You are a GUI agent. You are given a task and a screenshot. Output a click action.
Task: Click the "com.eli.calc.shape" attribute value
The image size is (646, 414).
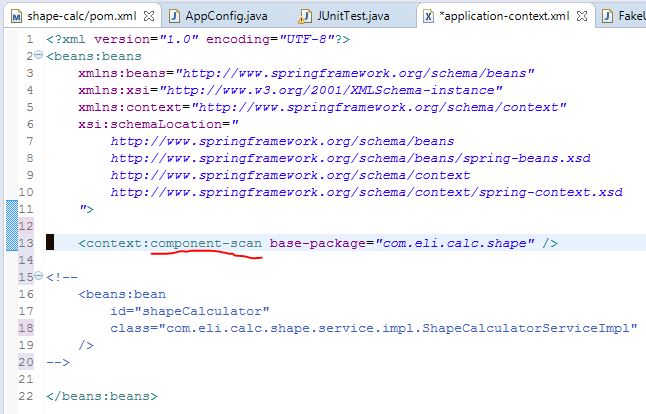455,243
